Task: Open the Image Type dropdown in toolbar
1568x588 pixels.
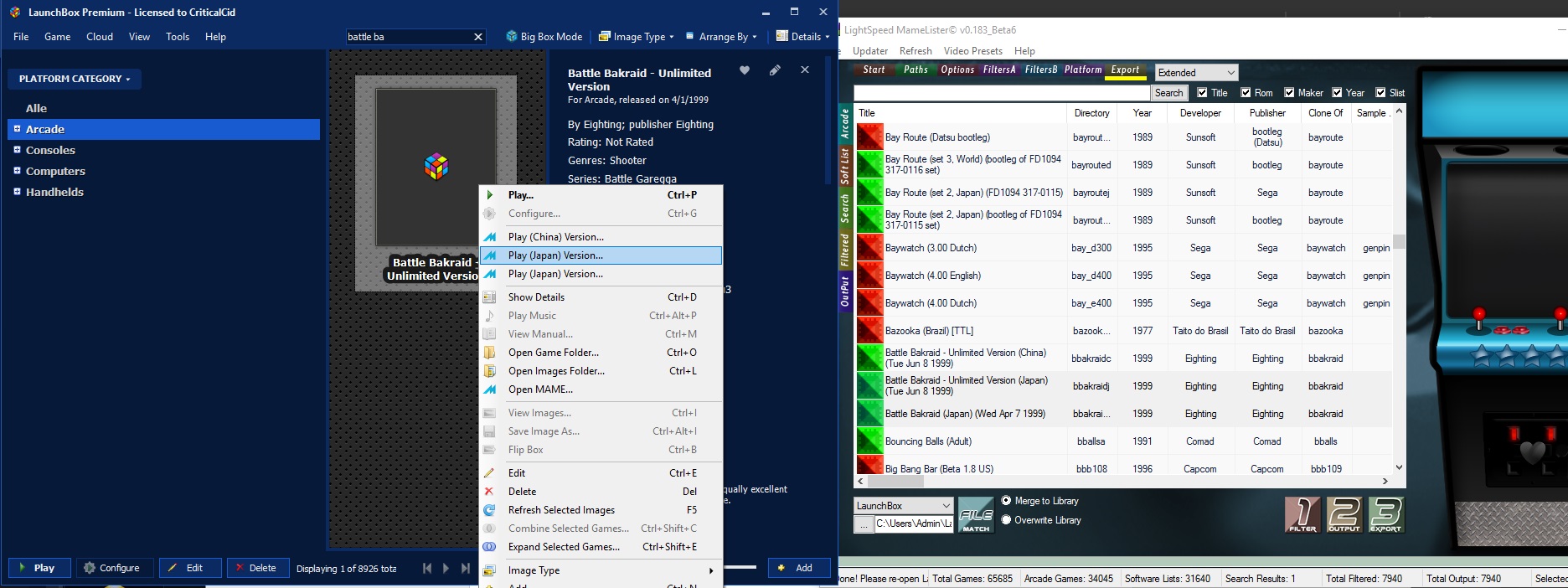Action: pos(636,37)
